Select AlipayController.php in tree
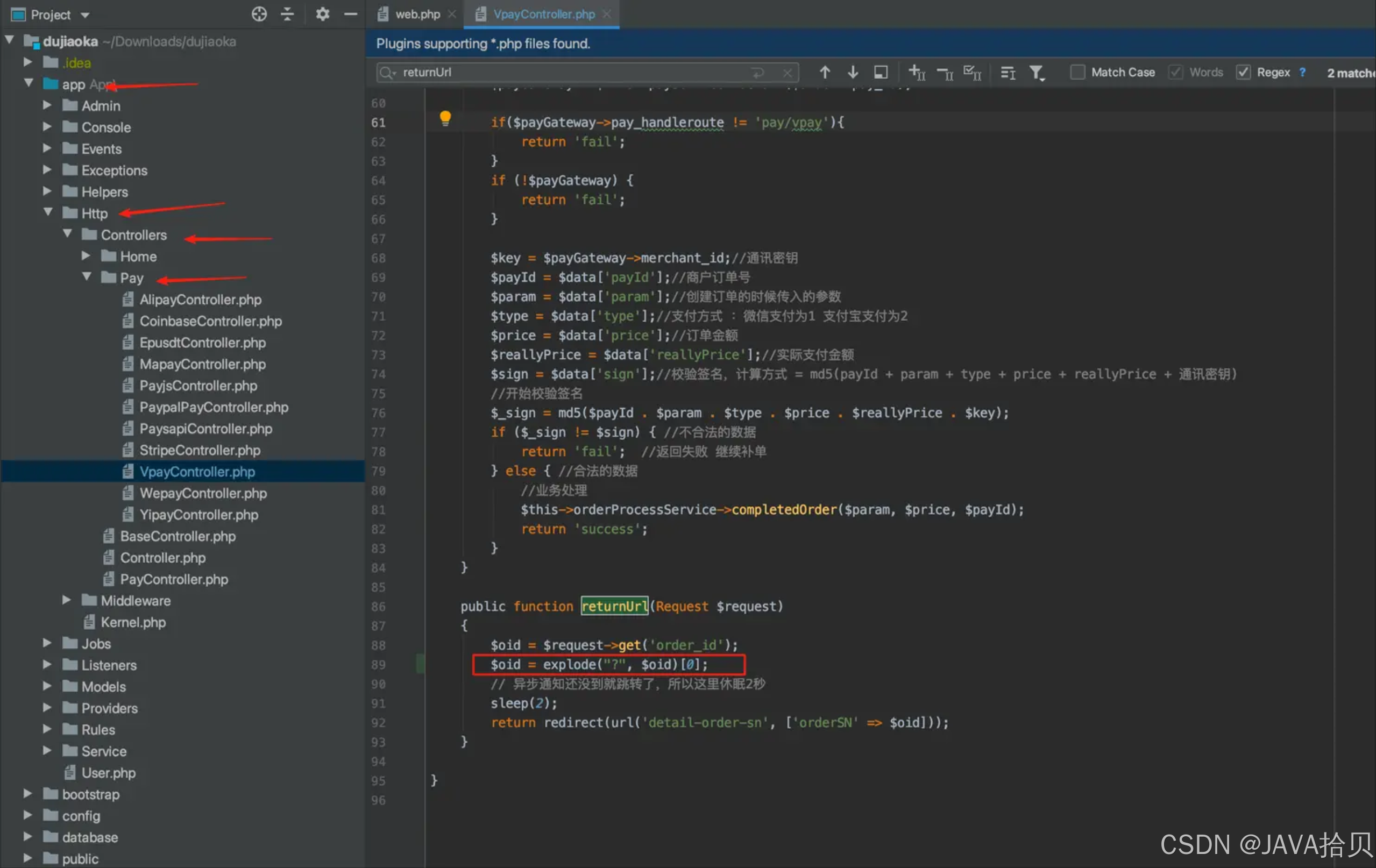This screenshot has height=868, width=1376. pyautogui.click(x=200, y=300)
